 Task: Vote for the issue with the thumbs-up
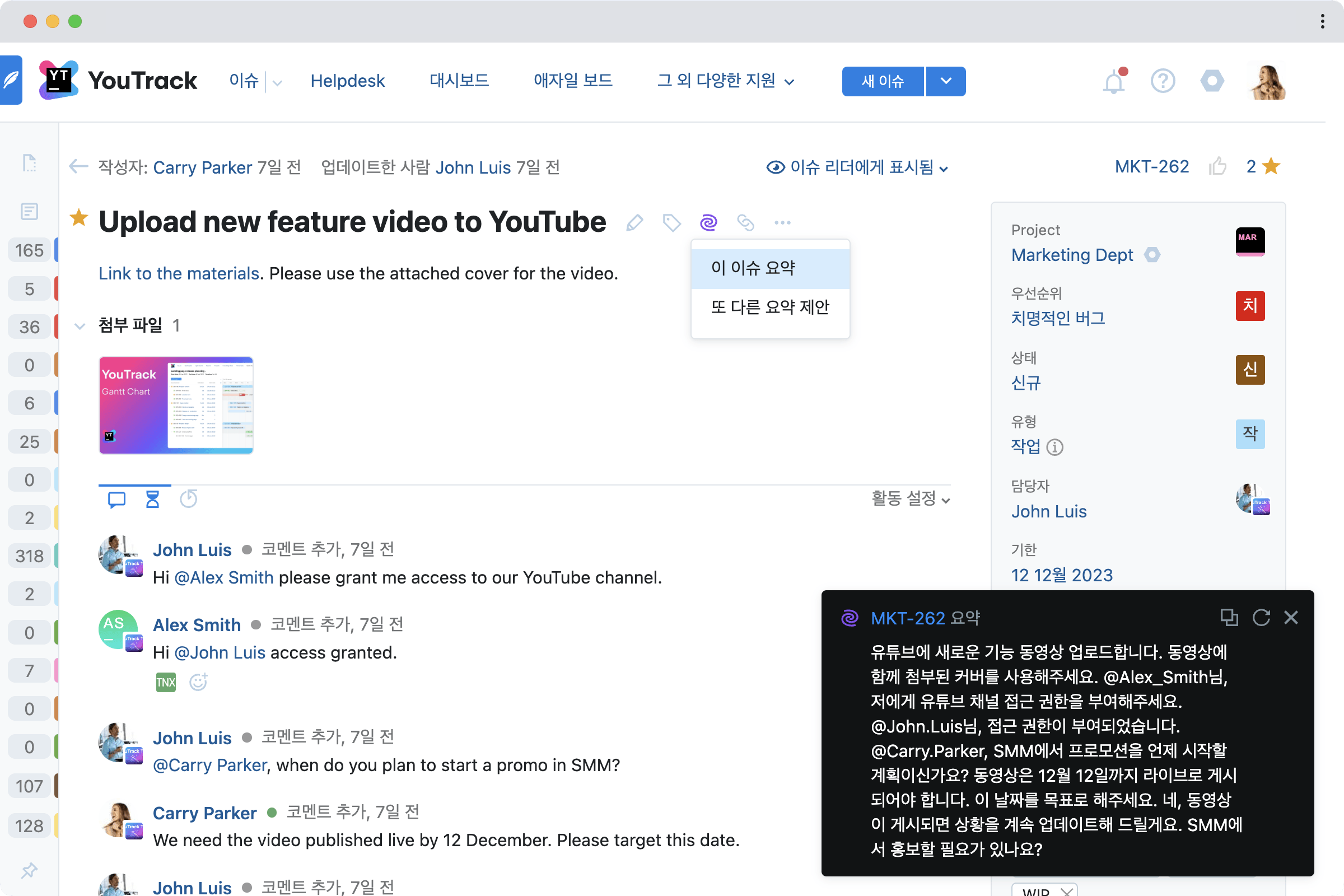coord(1219,166)
